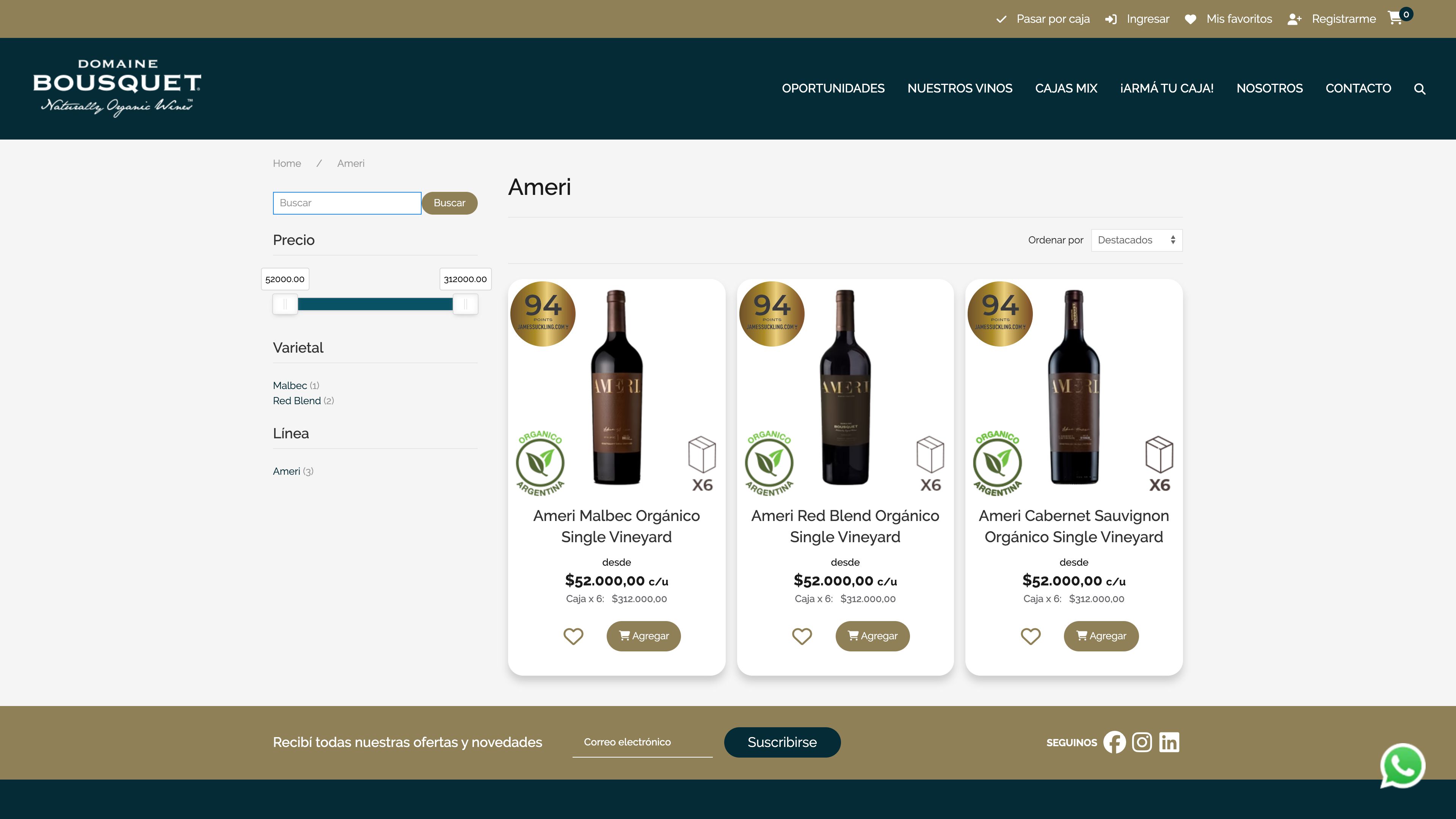
Task: Favorite the Ameri Cabernet Sauvignon with heart
Action: tap(1031, 637)
